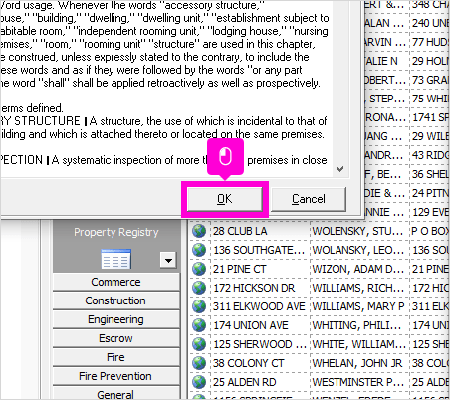450x400 pixels.
Task: Open the Fire Prevention module
Action: [116, 376]
